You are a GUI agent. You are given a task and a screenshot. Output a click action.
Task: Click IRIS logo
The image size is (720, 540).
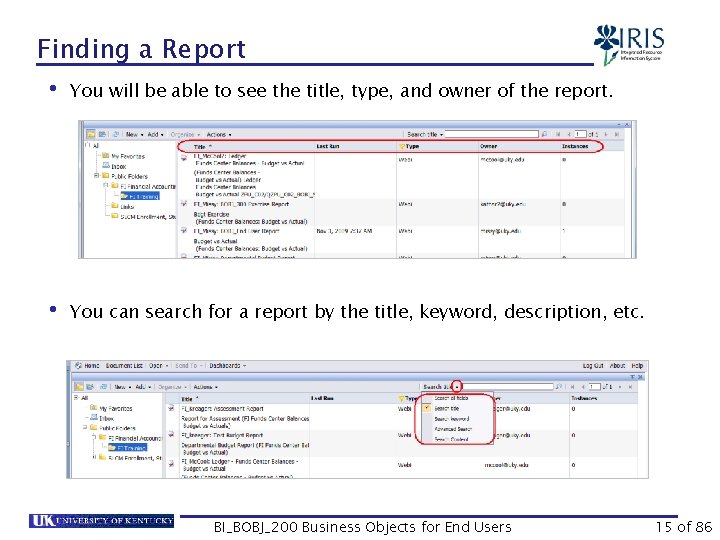(x=628, y=45)
